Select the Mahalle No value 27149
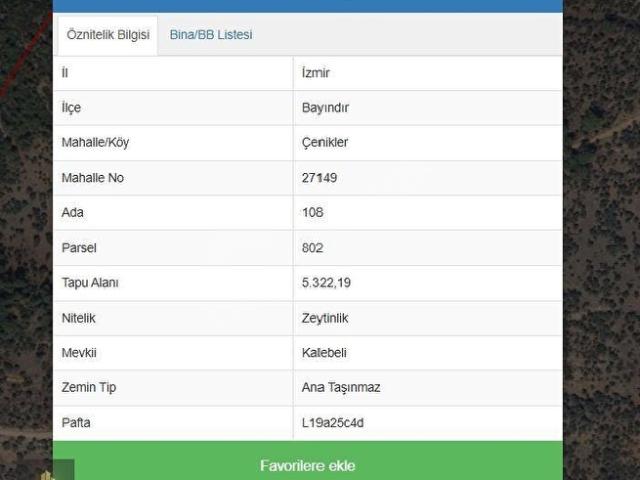Image resolution: width=640 pixels, height=480 pixels. tap(319, 178)
